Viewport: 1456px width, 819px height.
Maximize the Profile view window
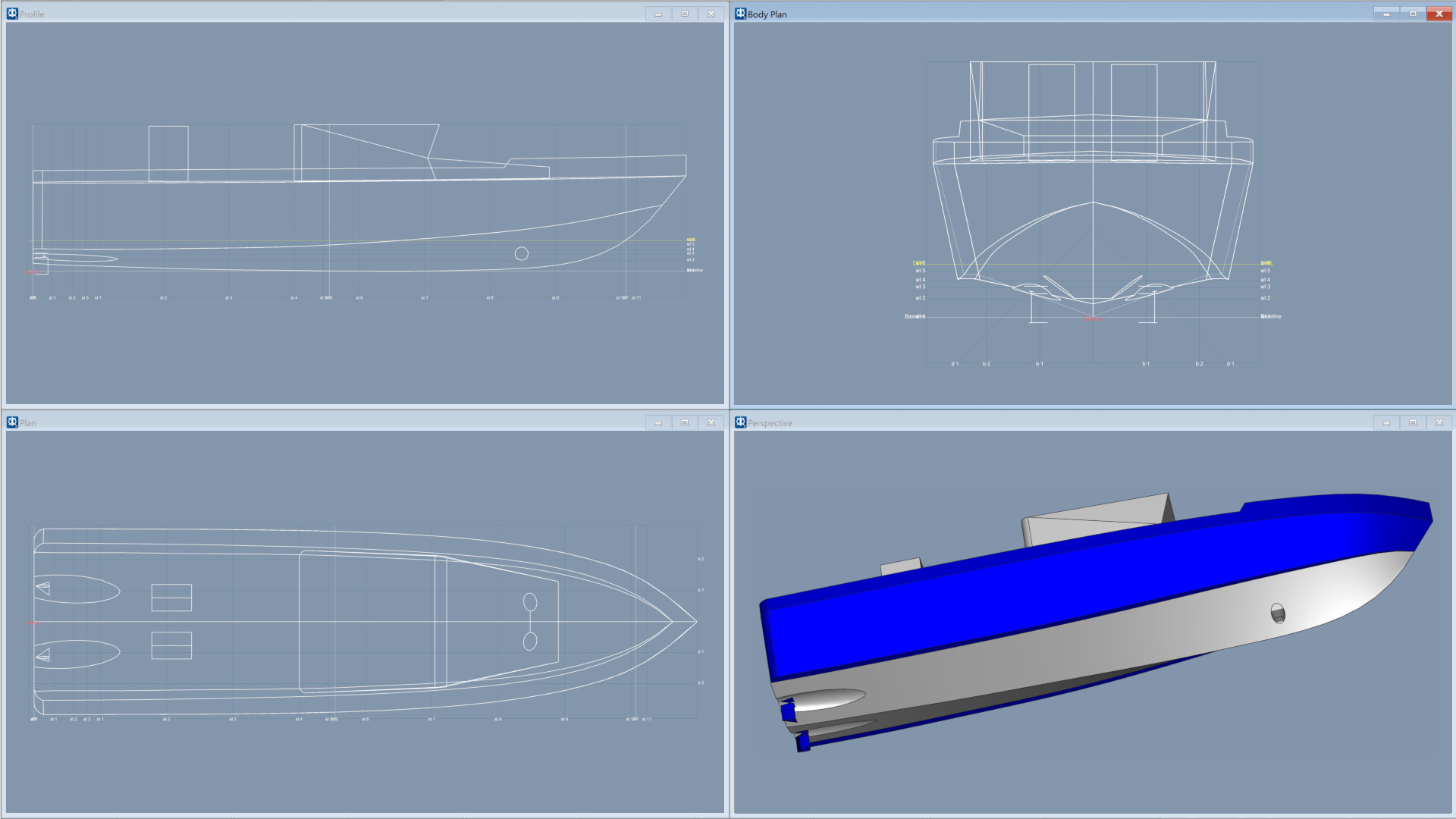coord(684,14)
